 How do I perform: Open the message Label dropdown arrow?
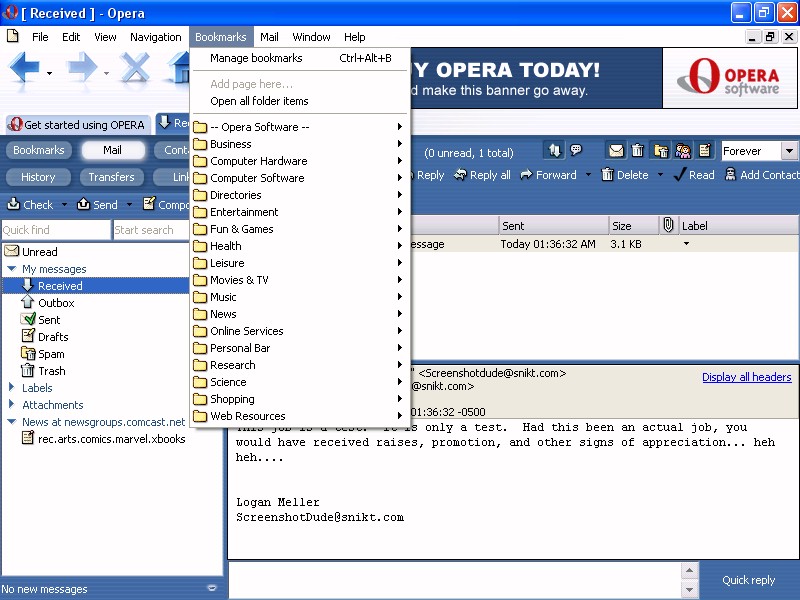tap(686, 244)
